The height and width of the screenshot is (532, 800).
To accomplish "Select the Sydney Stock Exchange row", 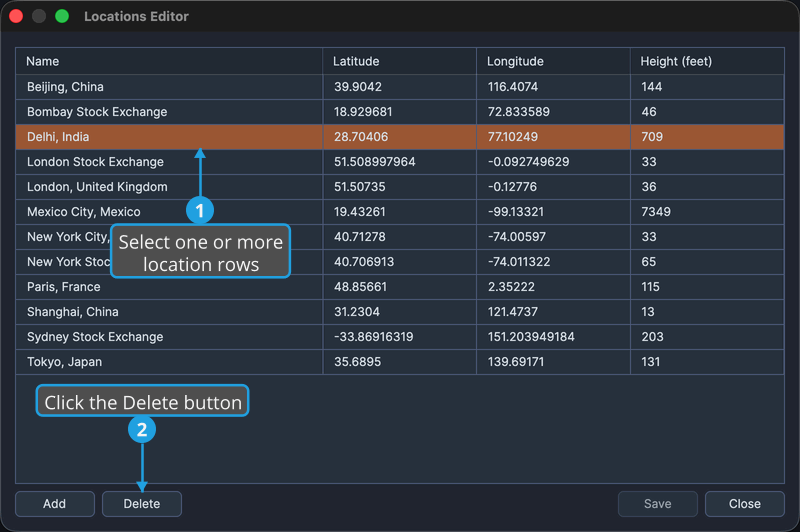I will click(x=399, y=337).
